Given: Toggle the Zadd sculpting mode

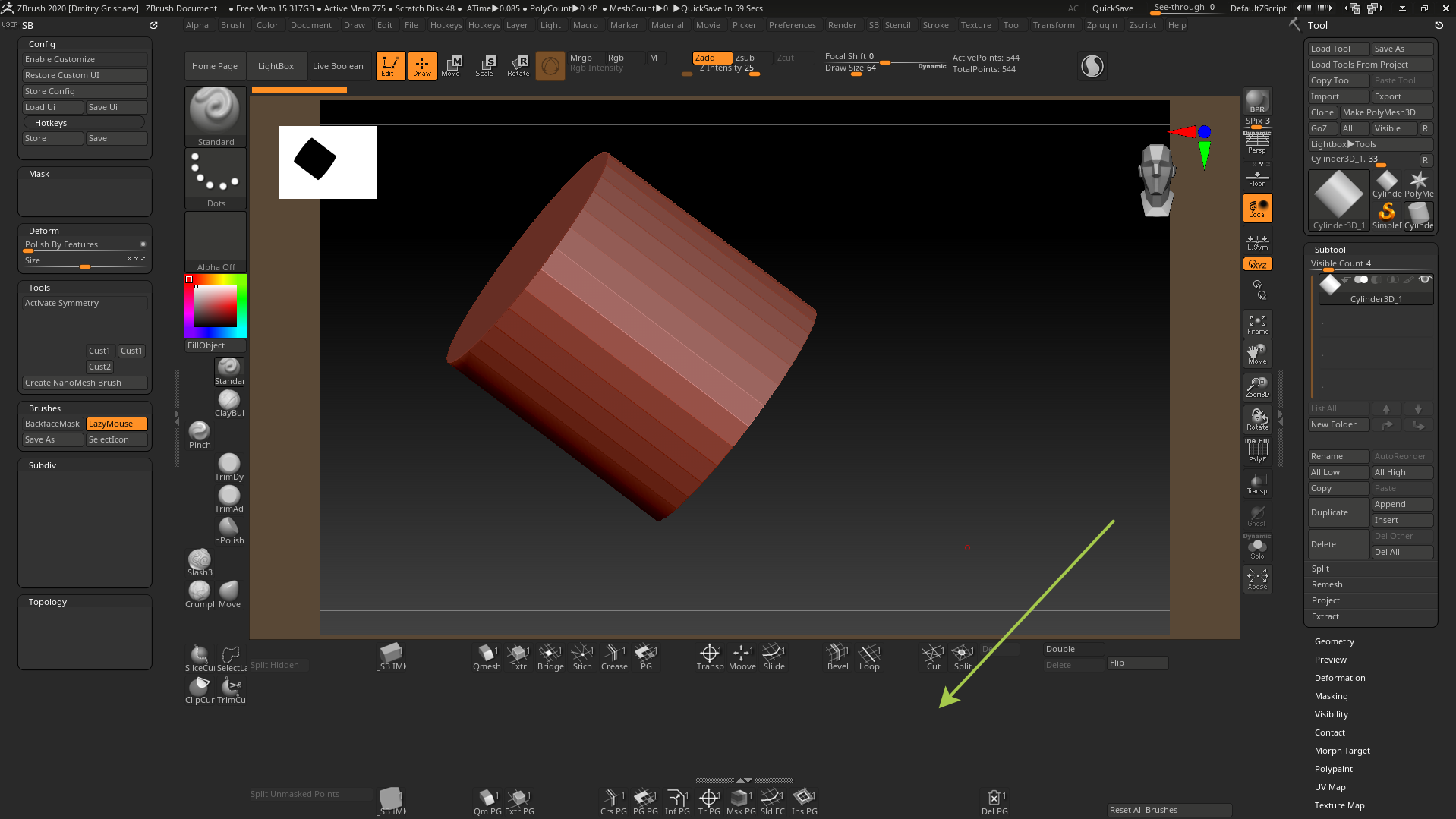Looking at the screenshot, I should pyautogui.click(x=711, y=57).
